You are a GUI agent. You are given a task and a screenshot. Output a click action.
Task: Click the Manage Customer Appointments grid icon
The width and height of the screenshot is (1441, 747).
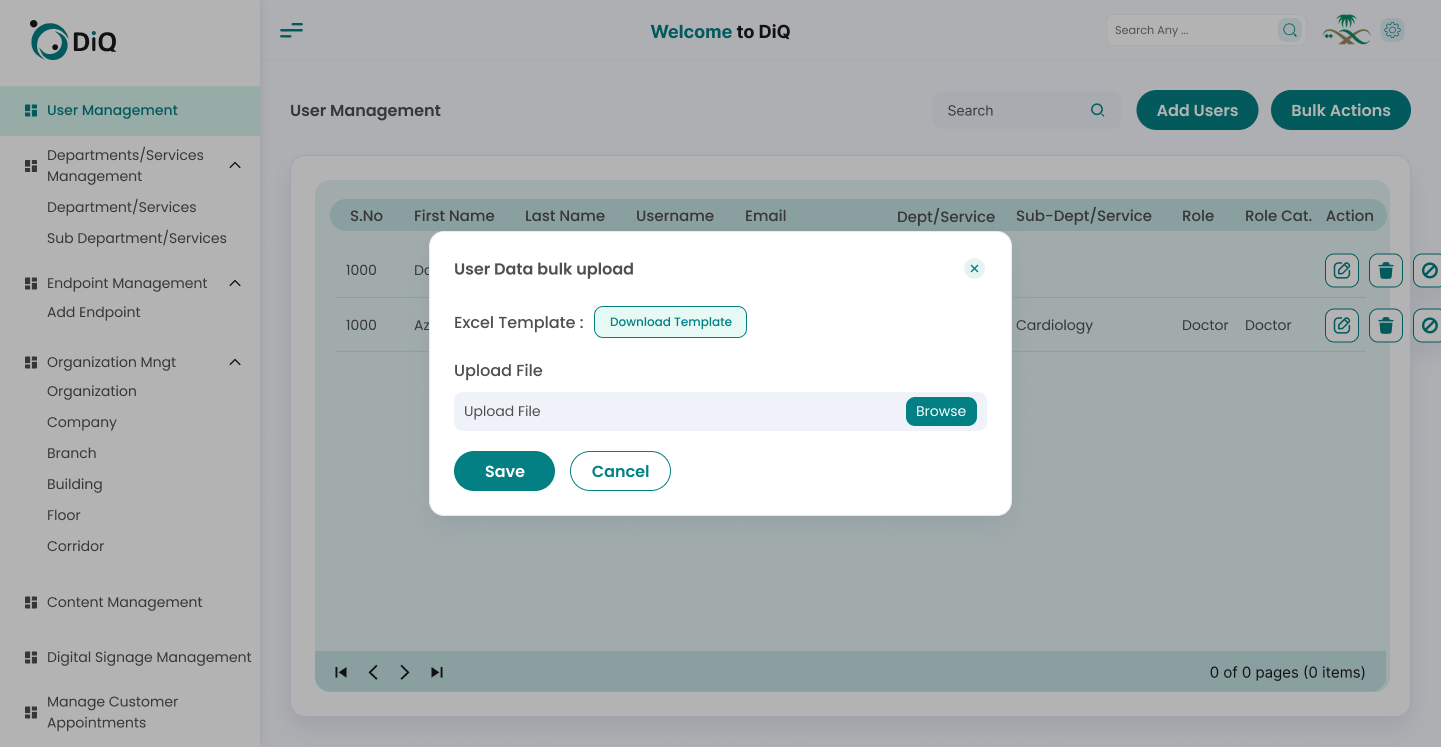point(31,712)
